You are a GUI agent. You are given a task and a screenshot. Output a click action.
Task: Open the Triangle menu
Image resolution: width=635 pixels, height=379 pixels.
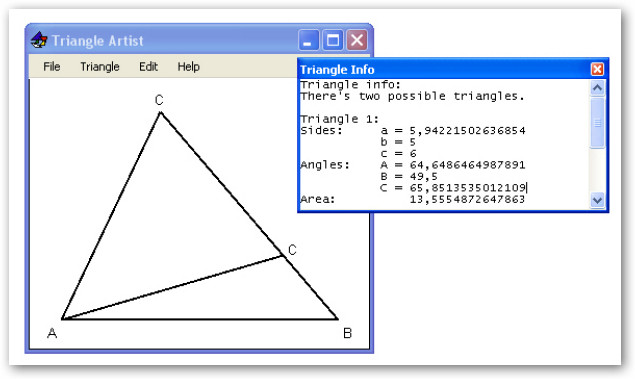point(100,66)
